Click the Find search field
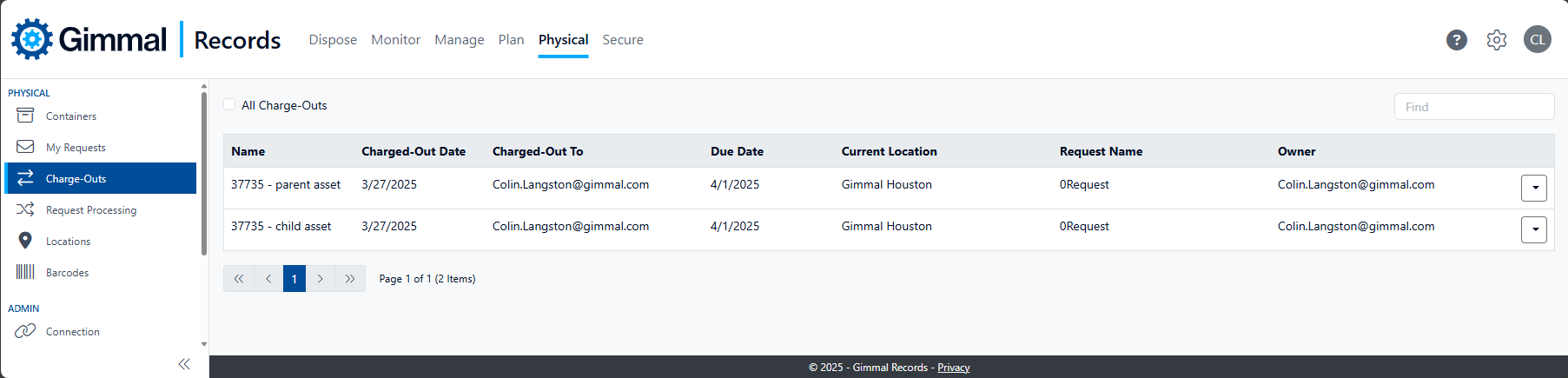 point(1474,107)
